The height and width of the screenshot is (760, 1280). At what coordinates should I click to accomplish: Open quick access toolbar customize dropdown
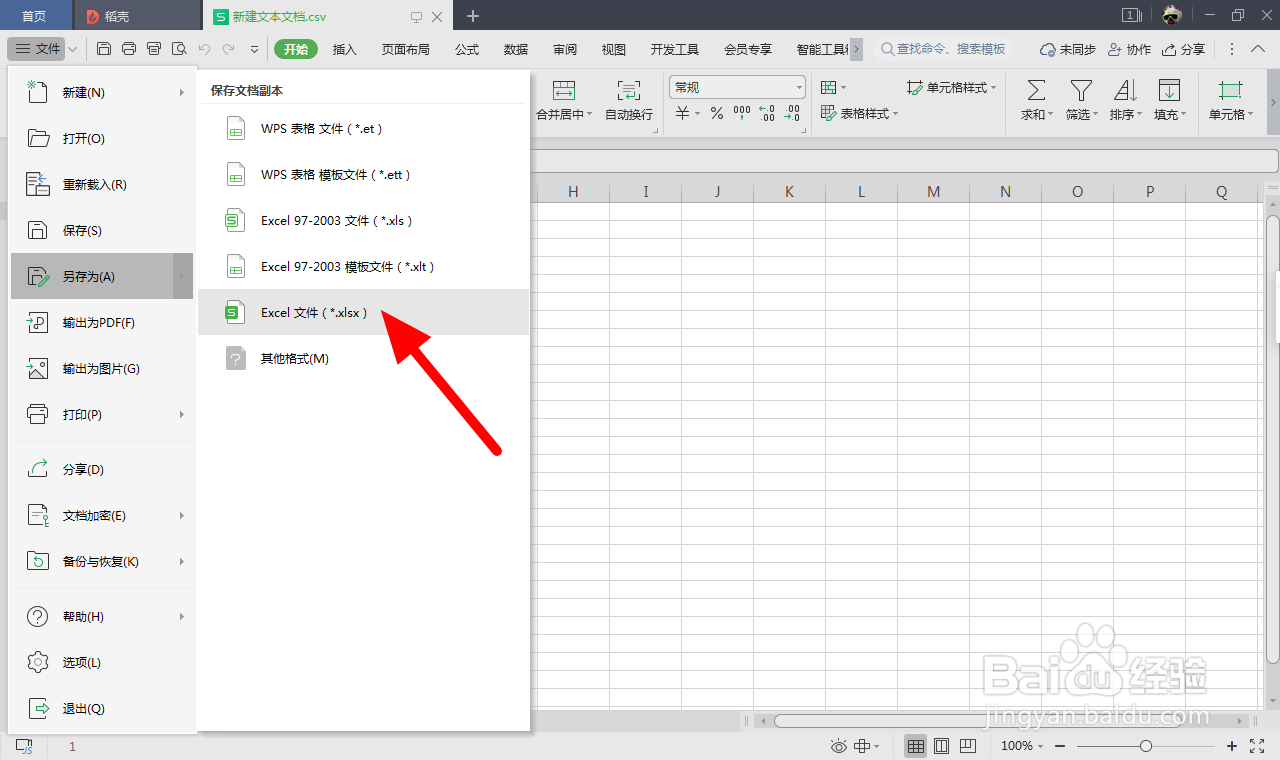(254, 49)
